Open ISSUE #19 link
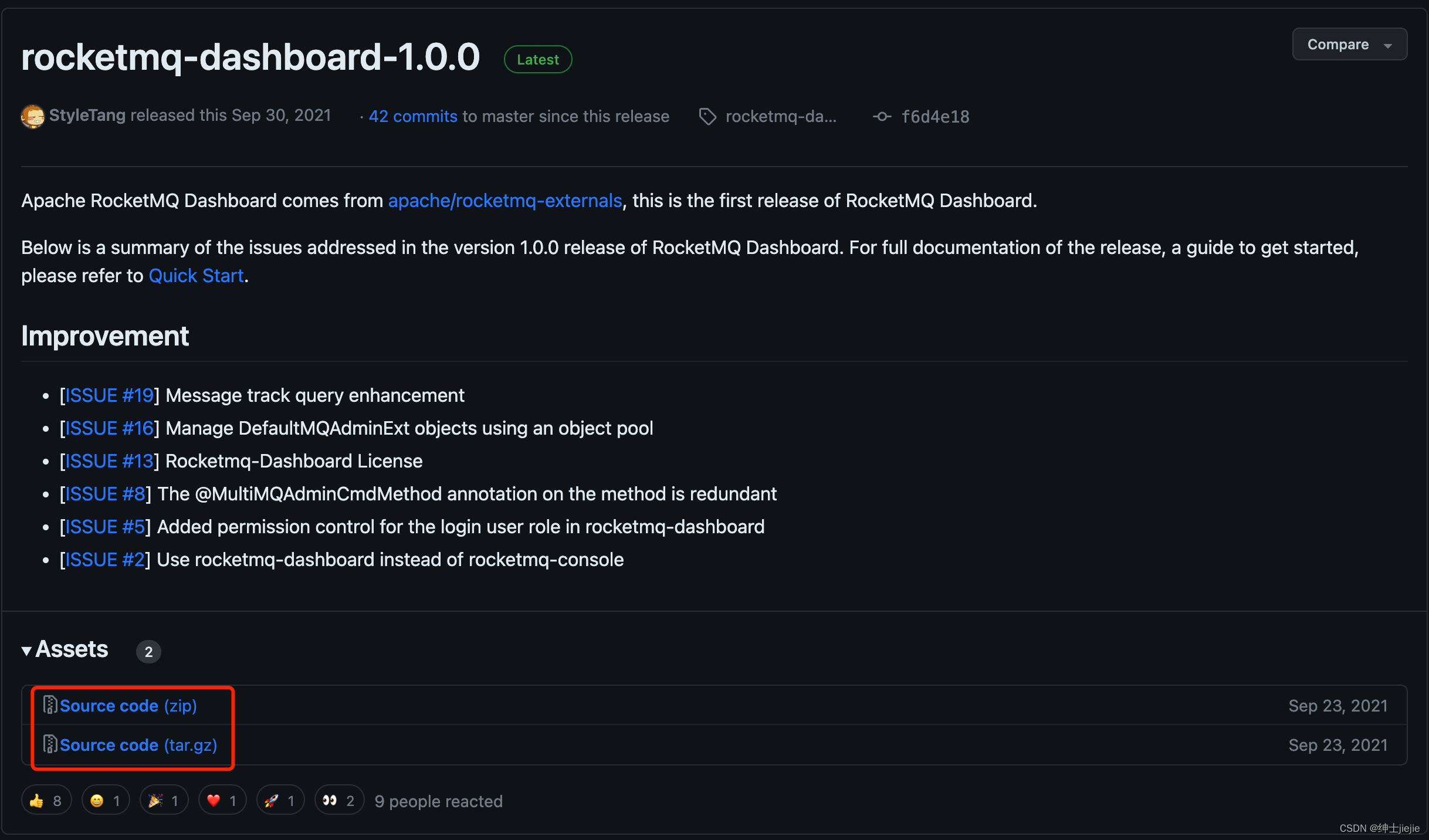 click(109, 395)
